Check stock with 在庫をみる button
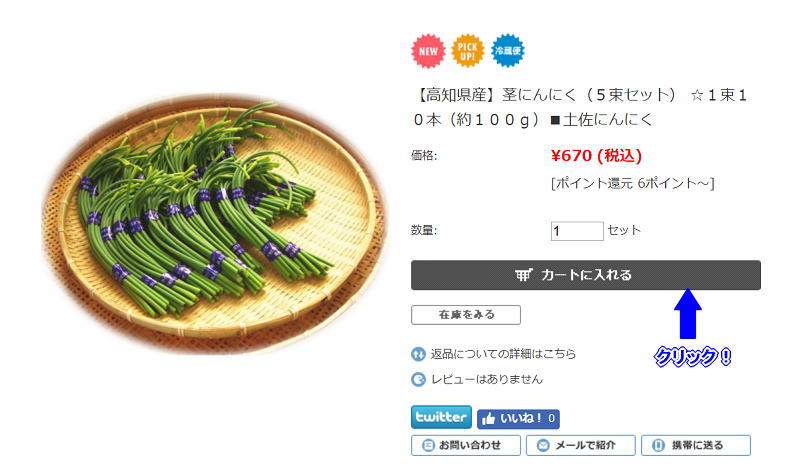 click(466, 315)
